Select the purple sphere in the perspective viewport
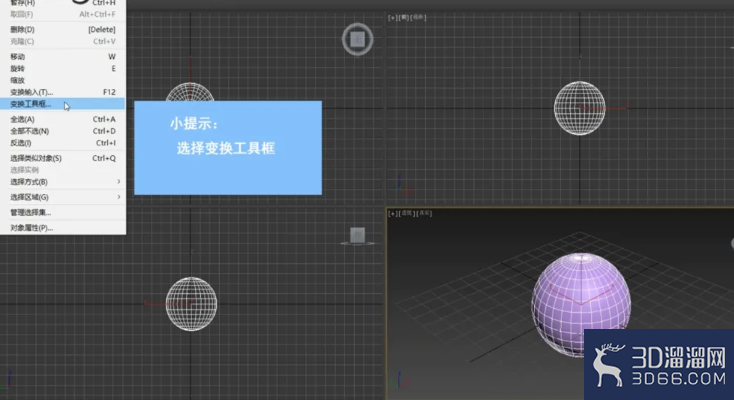Image resolution: width=734 pixels, height=400 pixels. (581, 304)
